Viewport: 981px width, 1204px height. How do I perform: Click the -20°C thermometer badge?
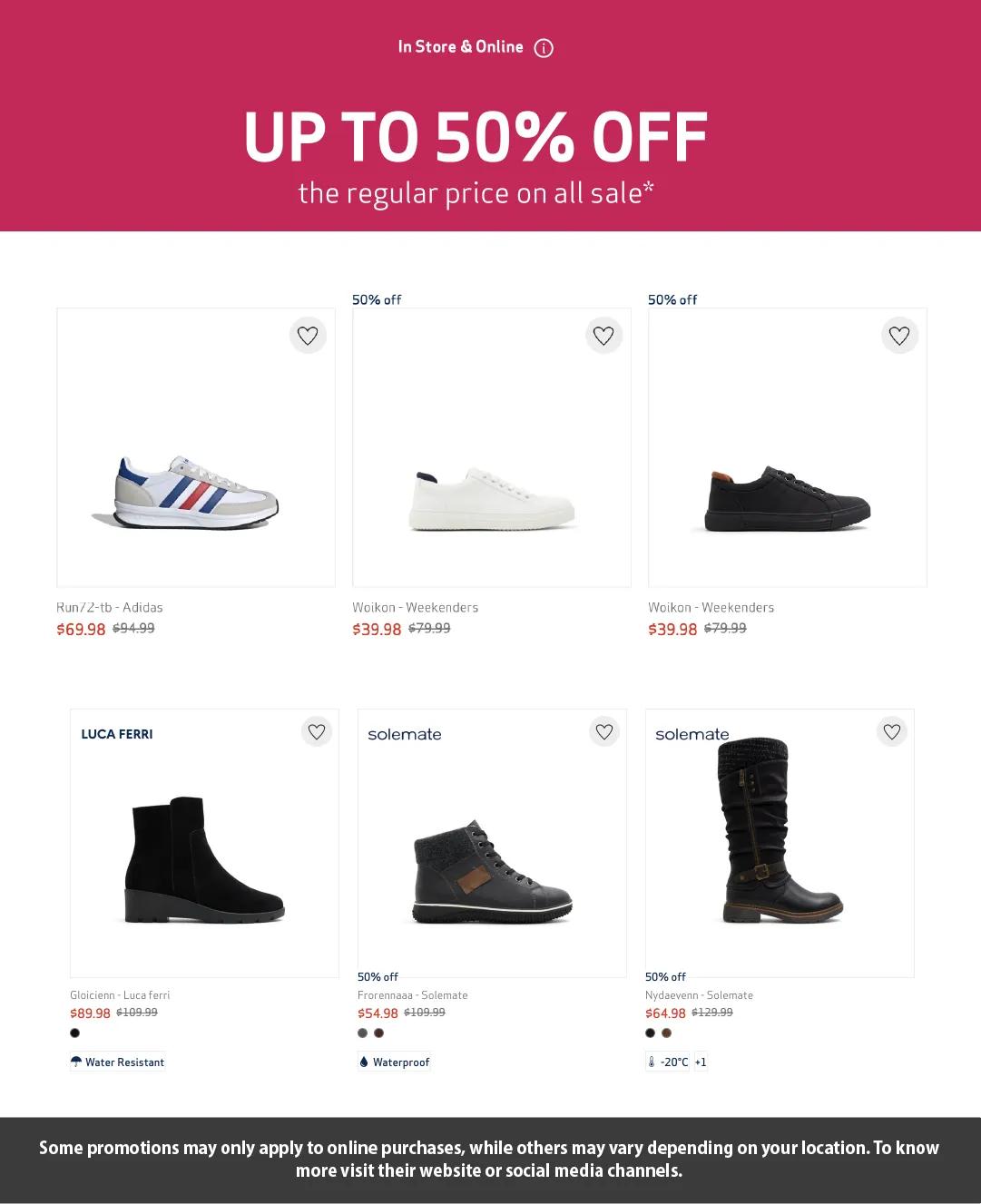pos(668,1062)
